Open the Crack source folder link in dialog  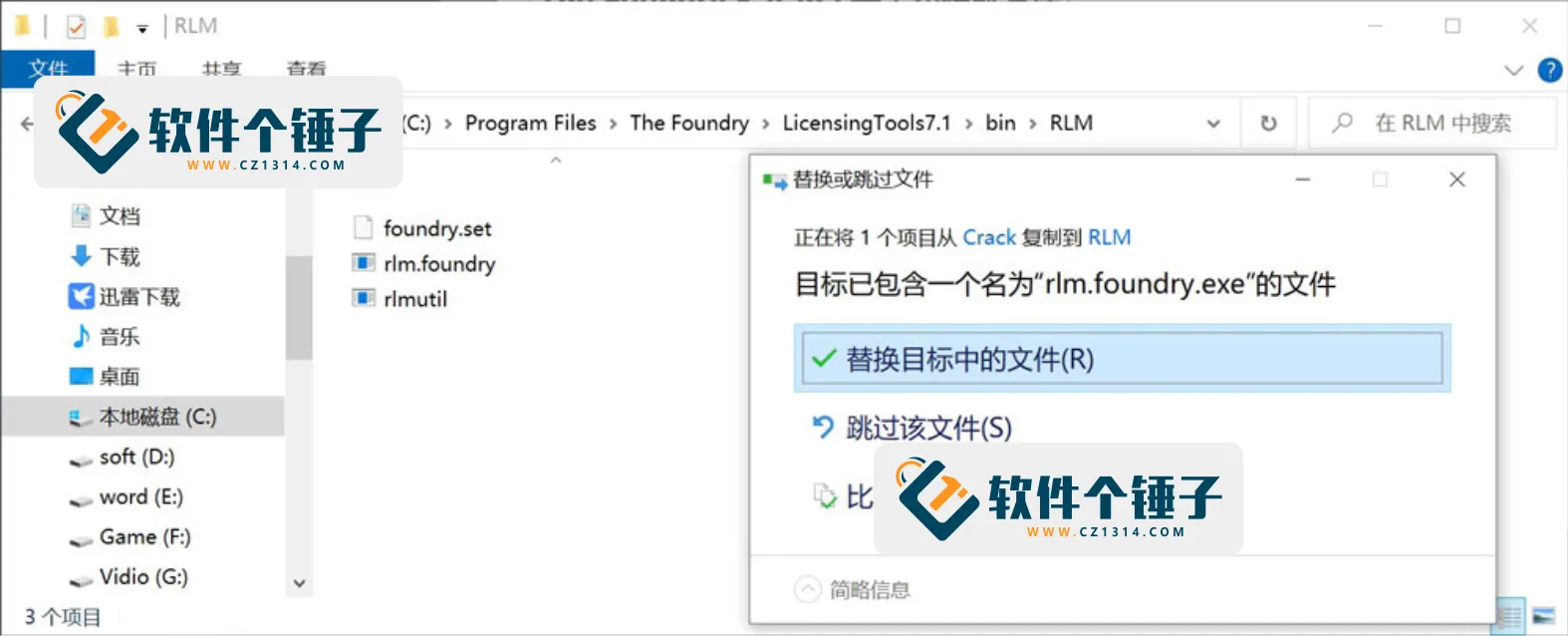click(x=989, y=237)
